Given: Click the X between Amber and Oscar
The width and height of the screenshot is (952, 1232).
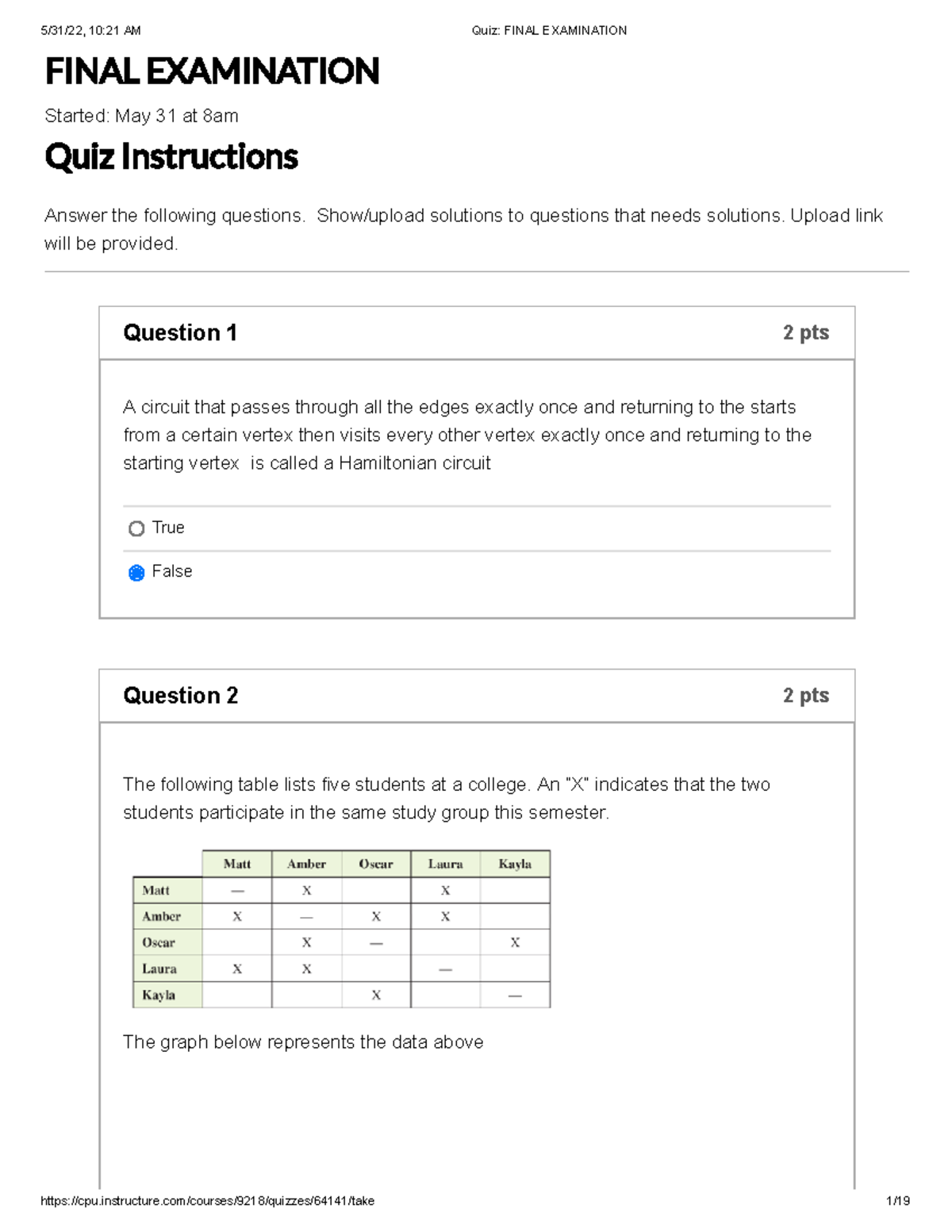Looking at the screenshot, I should (376, 916).
